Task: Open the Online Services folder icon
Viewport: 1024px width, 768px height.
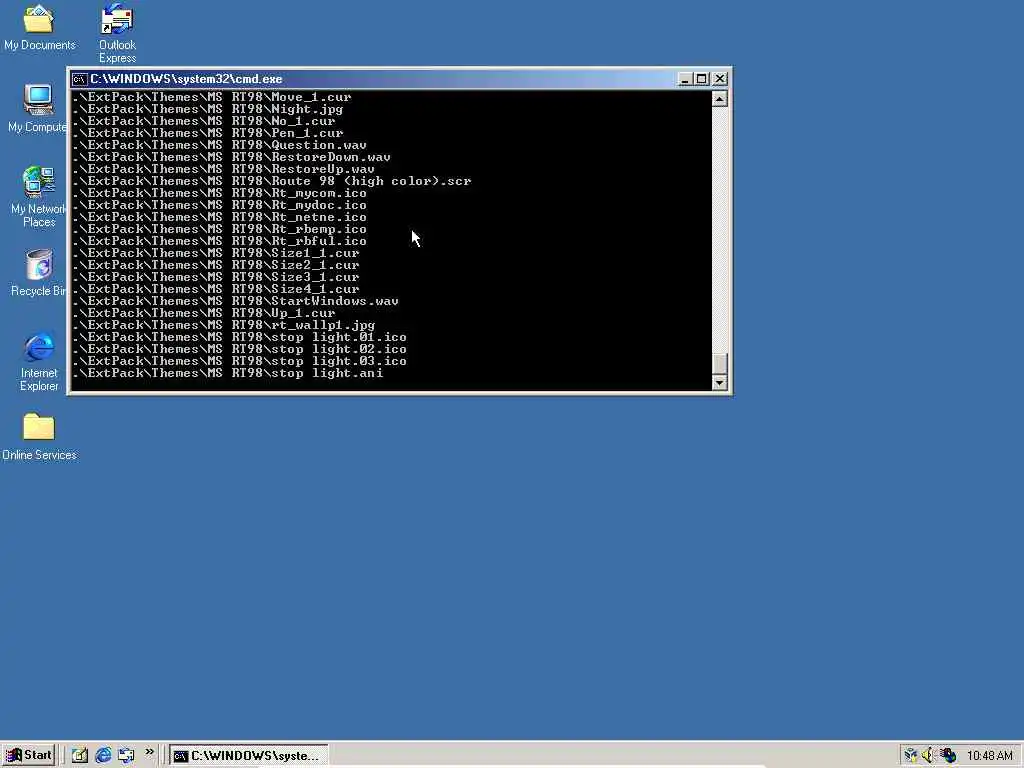Action: tap(39, 436)
